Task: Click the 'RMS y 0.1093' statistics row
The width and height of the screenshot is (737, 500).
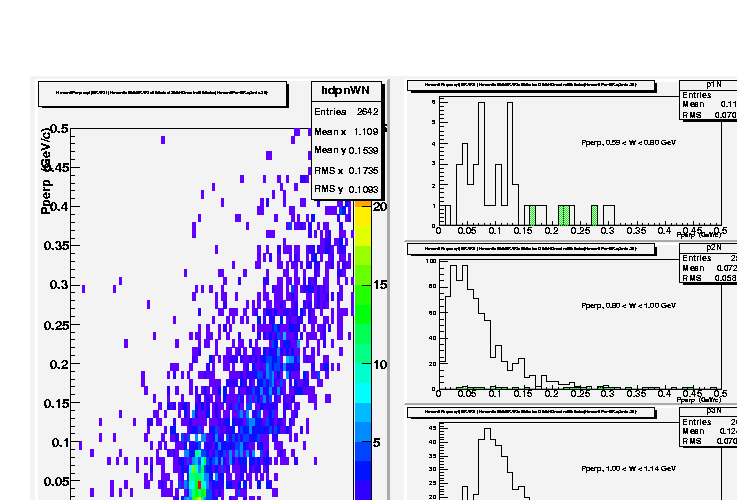Action: [x=346, y=189]
